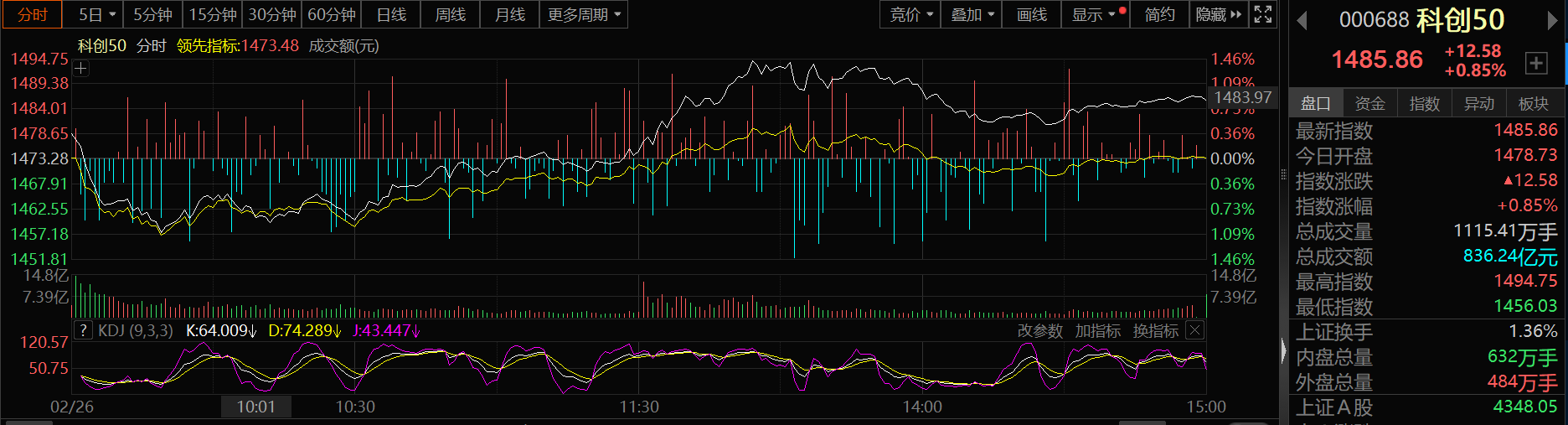Screen dimensions: 1568x425
Task: Toggle the 简约 simple view mode
Action: click(x=1159, y=14)
